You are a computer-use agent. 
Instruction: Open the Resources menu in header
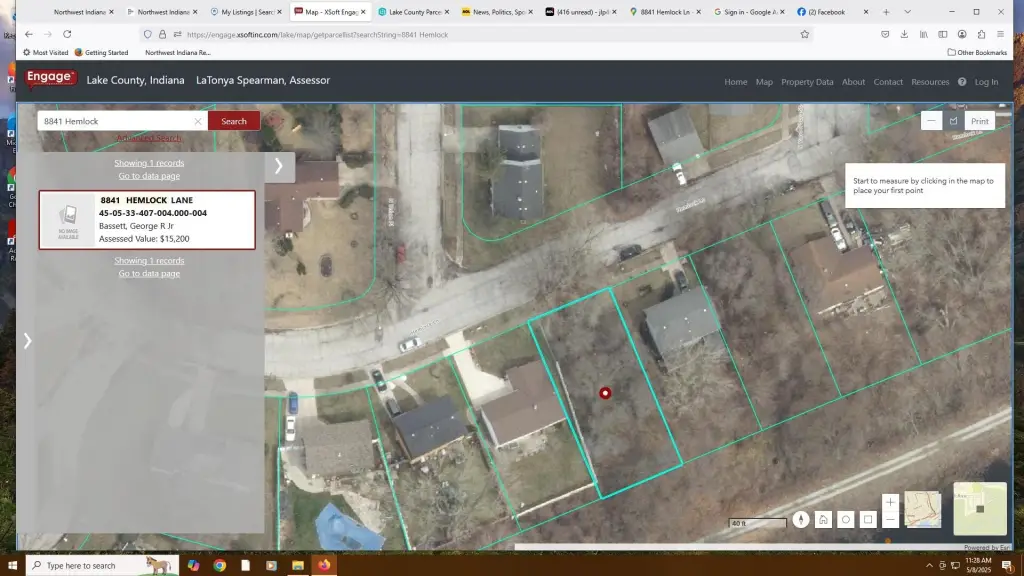click(x=930, y=82)
